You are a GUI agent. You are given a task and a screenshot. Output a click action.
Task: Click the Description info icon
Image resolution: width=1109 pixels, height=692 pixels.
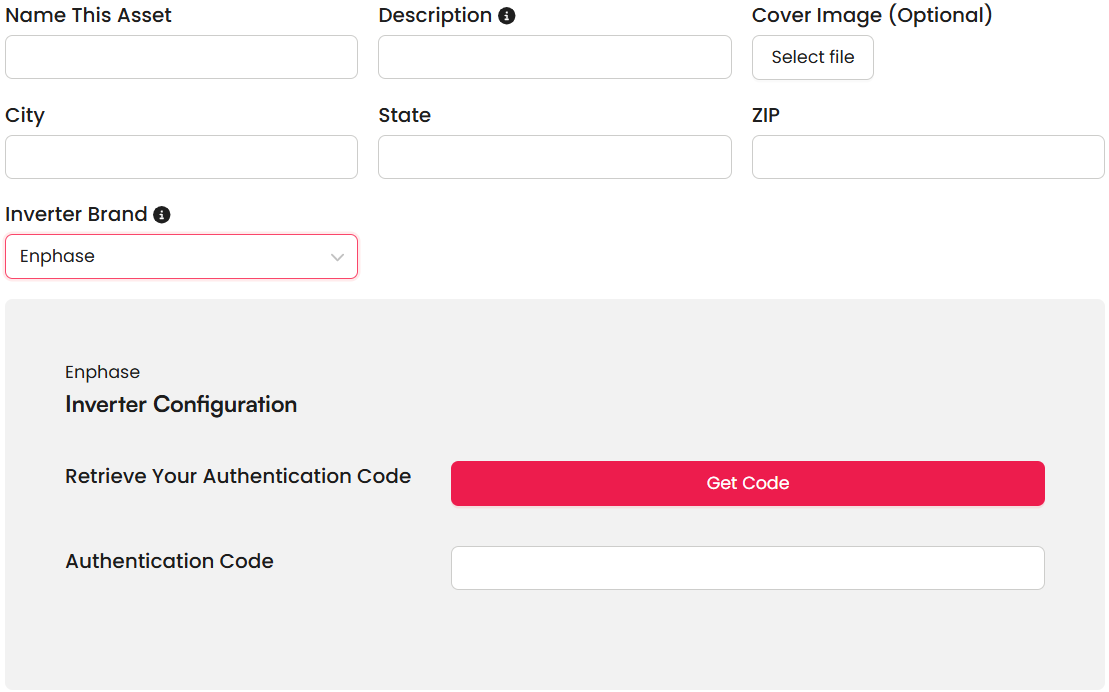(506, 16)
